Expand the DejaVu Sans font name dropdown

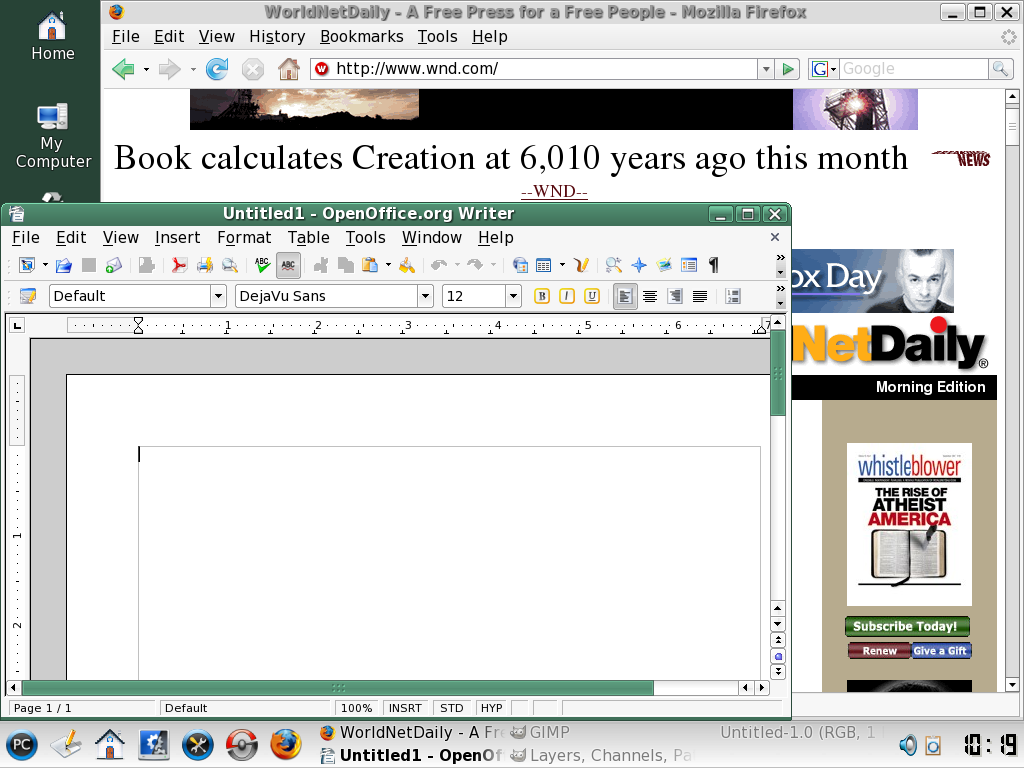pos(425,296)
